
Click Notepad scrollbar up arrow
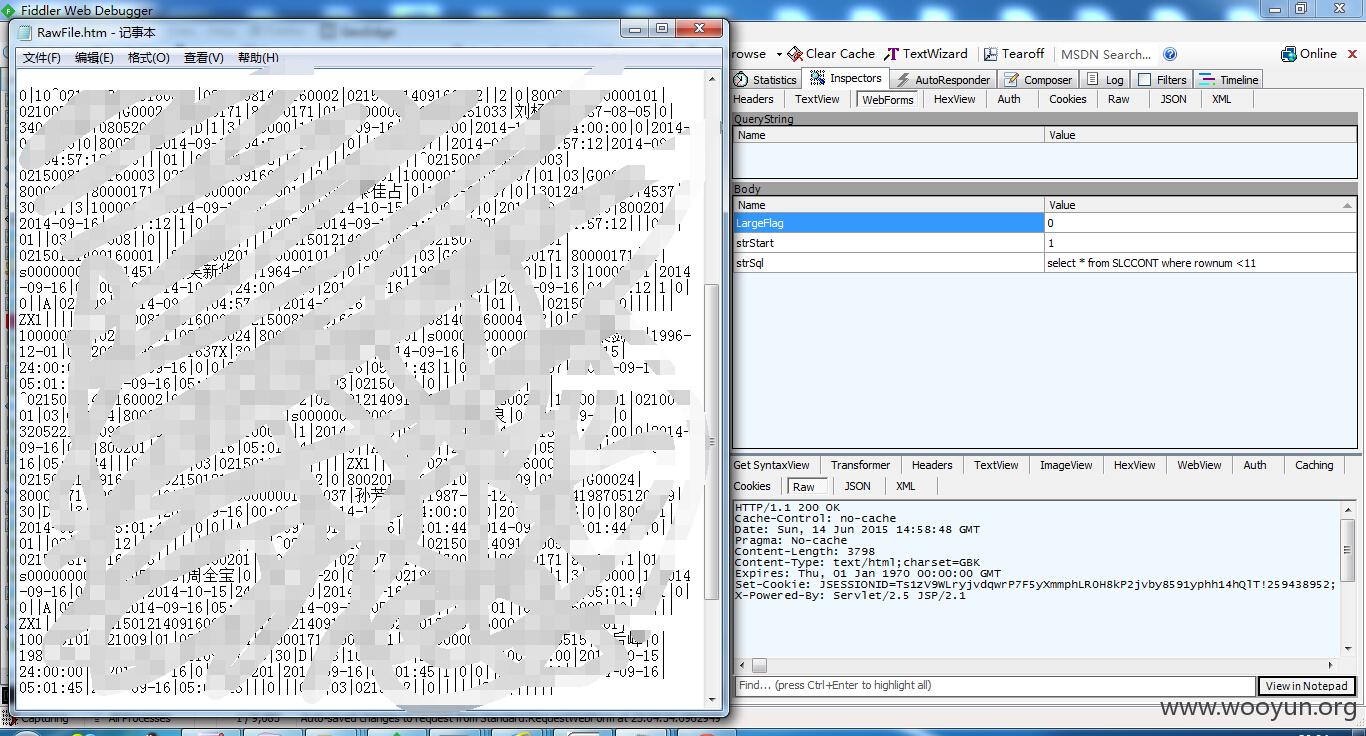(712, 79)
